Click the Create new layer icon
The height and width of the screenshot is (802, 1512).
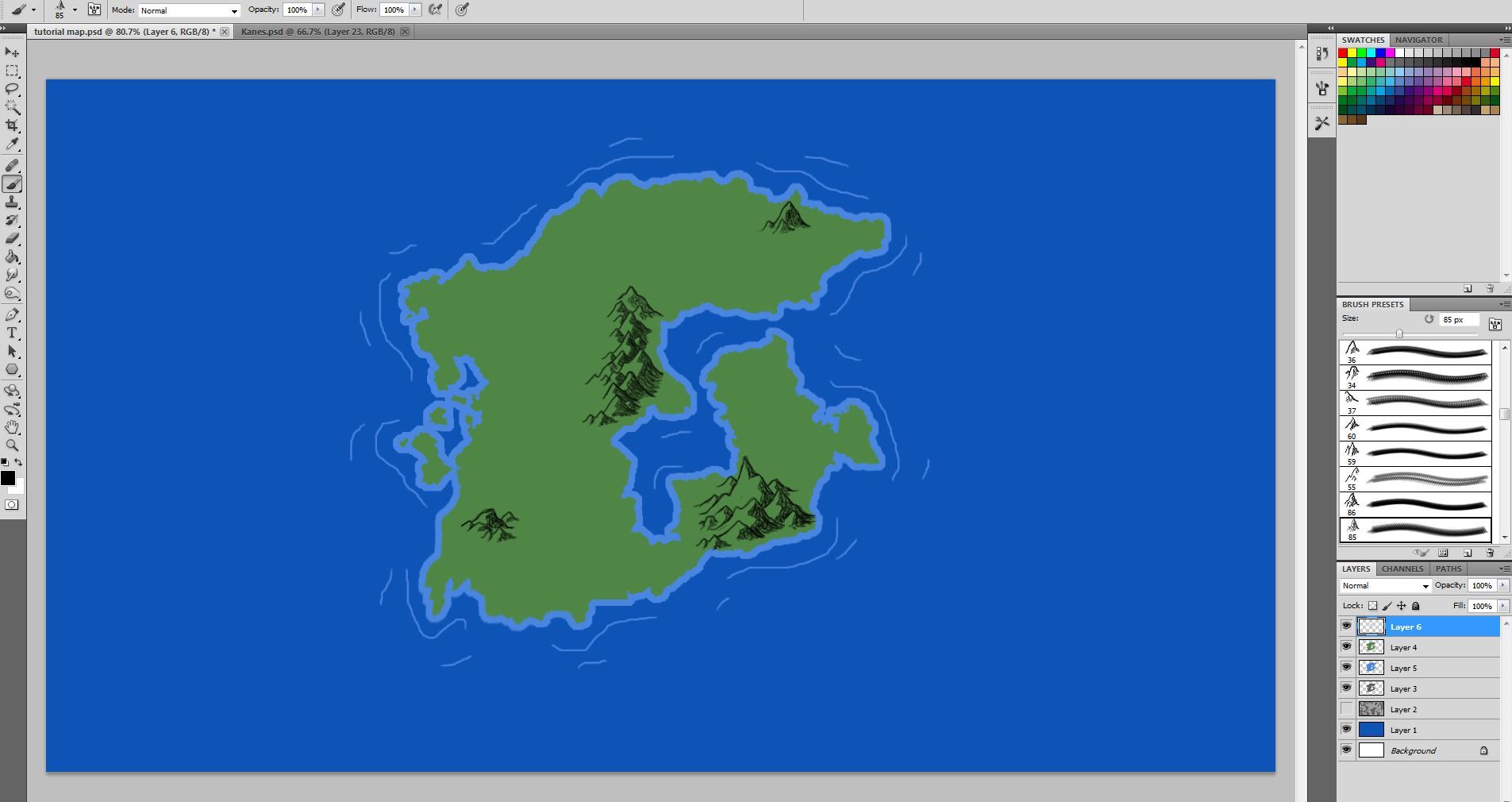(x=1466, y=553)
